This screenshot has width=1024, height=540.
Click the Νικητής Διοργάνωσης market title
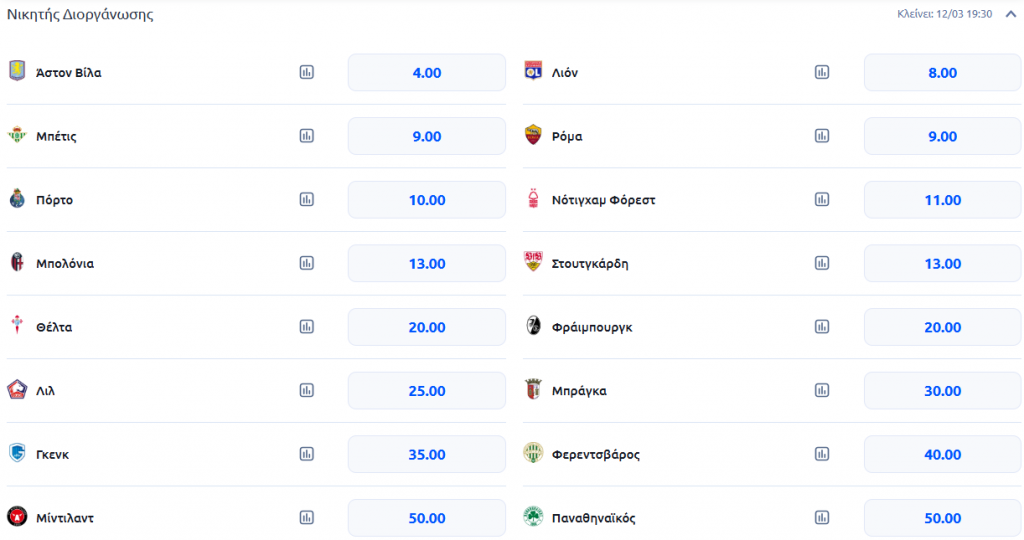(x=80, y=15)
